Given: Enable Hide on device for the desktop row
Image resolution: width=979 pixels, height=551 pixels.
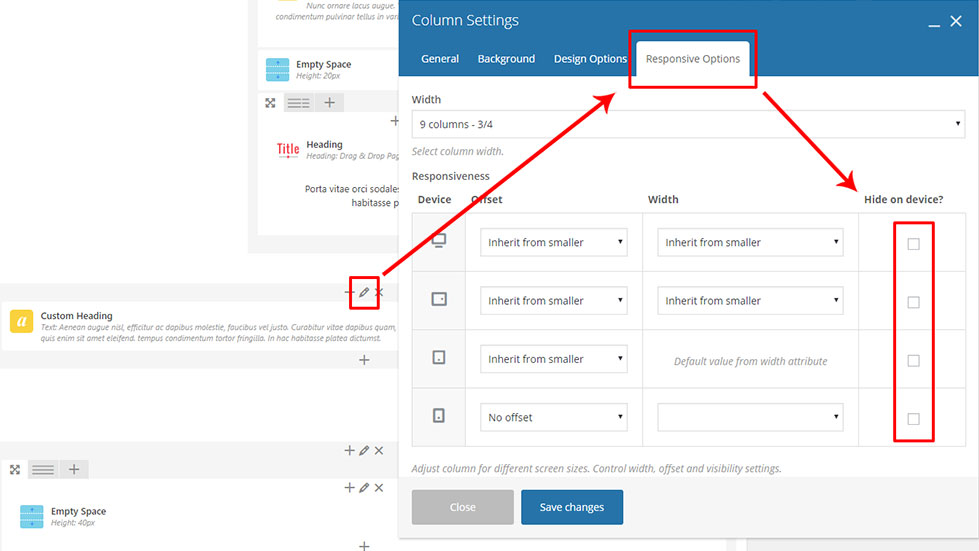Looking at the screenshot, I should tap(913, 244).
